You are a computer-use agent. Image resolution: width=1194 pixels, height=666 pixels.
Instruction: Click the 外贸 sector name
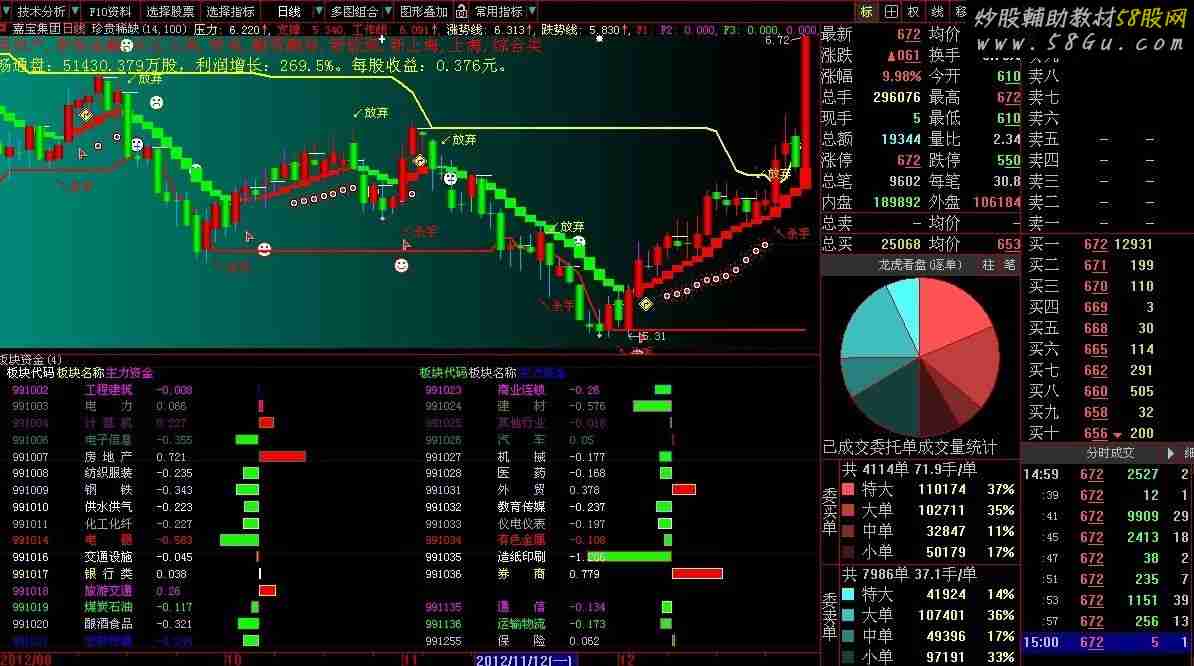(521, 490)
